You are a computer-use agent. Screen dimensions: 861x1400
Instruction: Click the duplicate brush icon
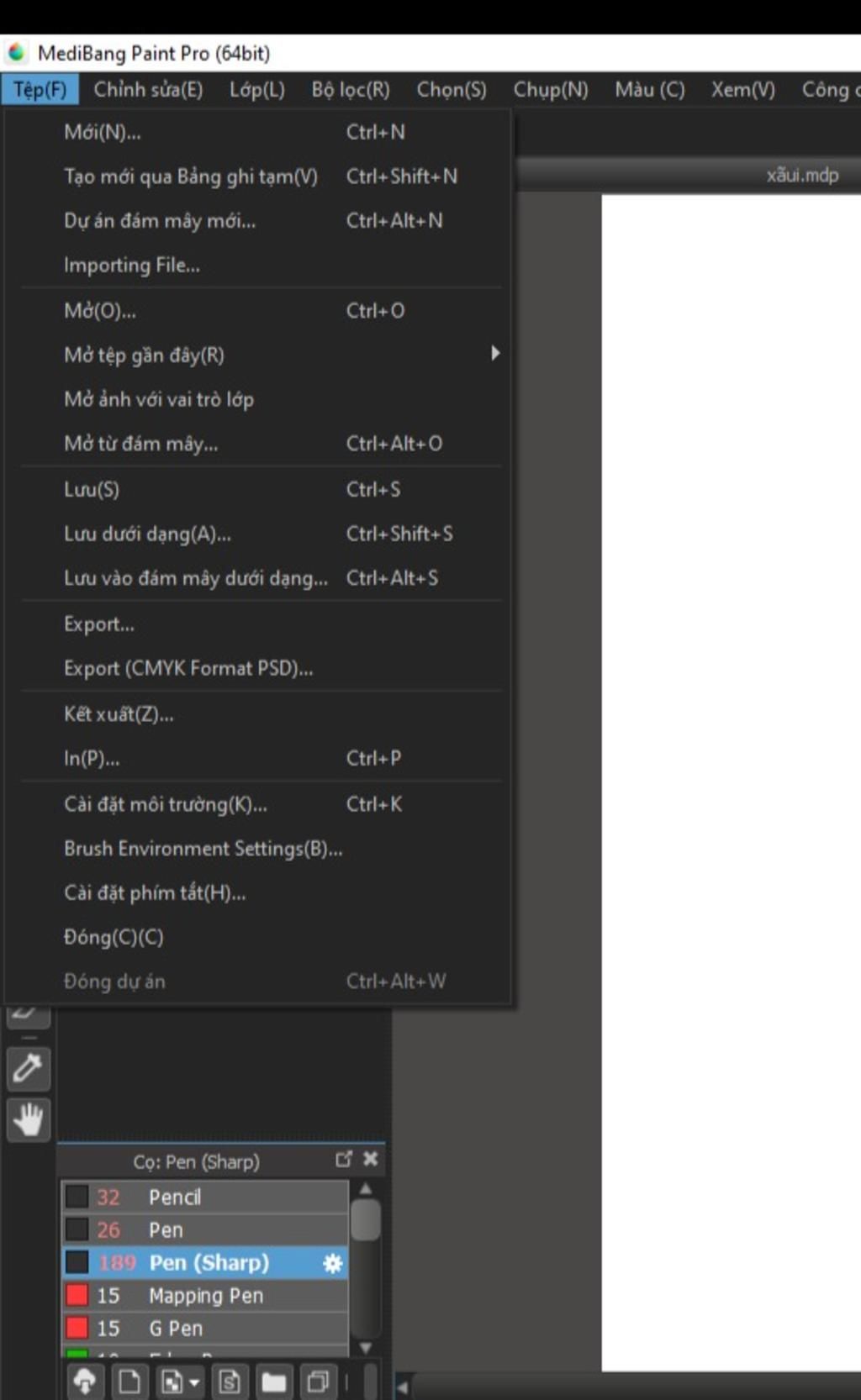click(x=318, y=1381)
